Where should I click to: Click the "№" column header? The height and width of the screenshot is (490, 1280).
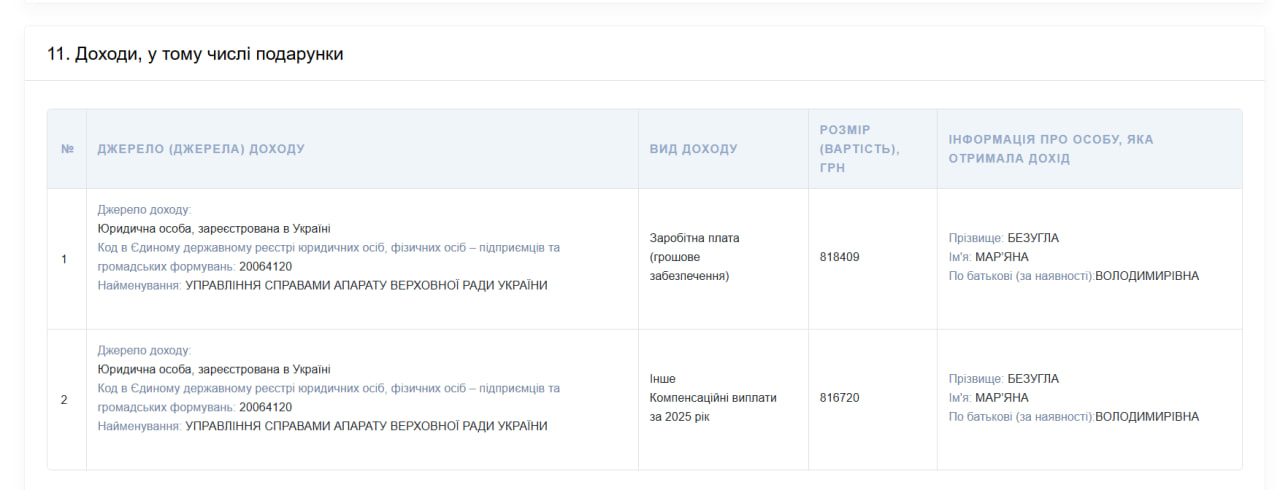pos(67,149)
